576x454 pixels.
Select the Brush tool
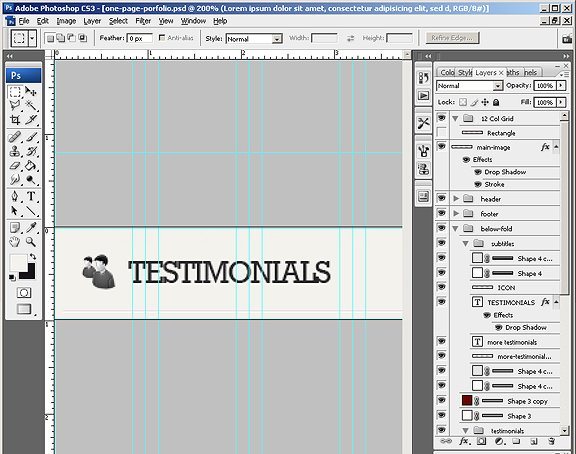[31, 137]
